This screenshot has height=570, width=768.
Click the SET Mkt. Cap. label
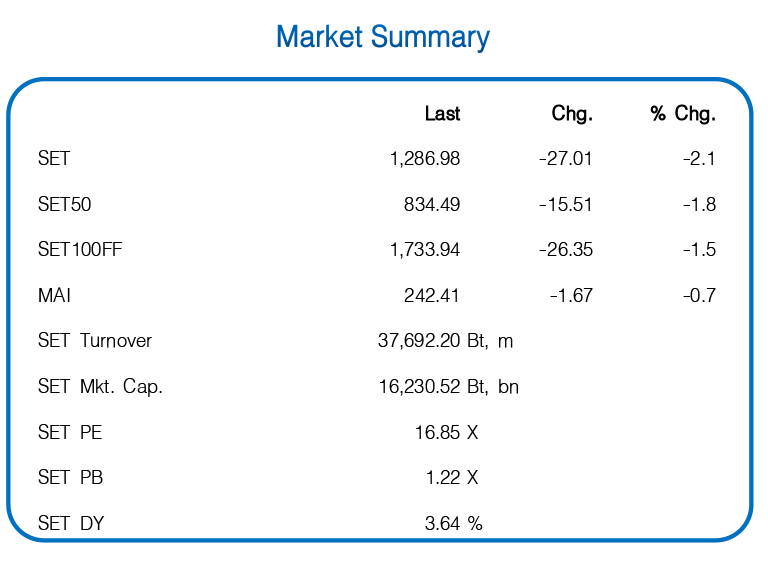pos(100,387)
